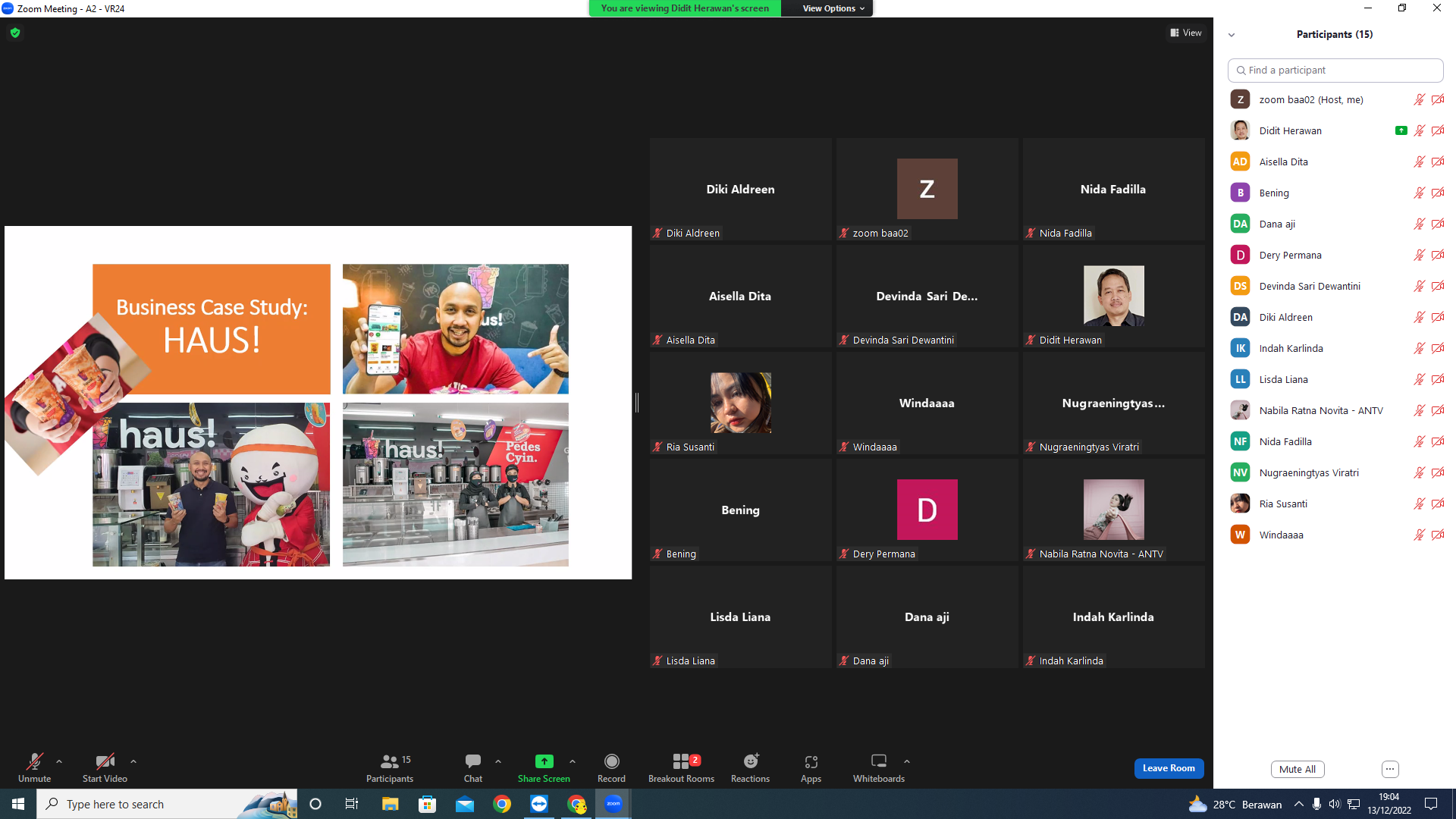Viewport: 1456px width, 819px height.
Task: Click the green encryption shield icon
Action: click(x=15, y=33)
